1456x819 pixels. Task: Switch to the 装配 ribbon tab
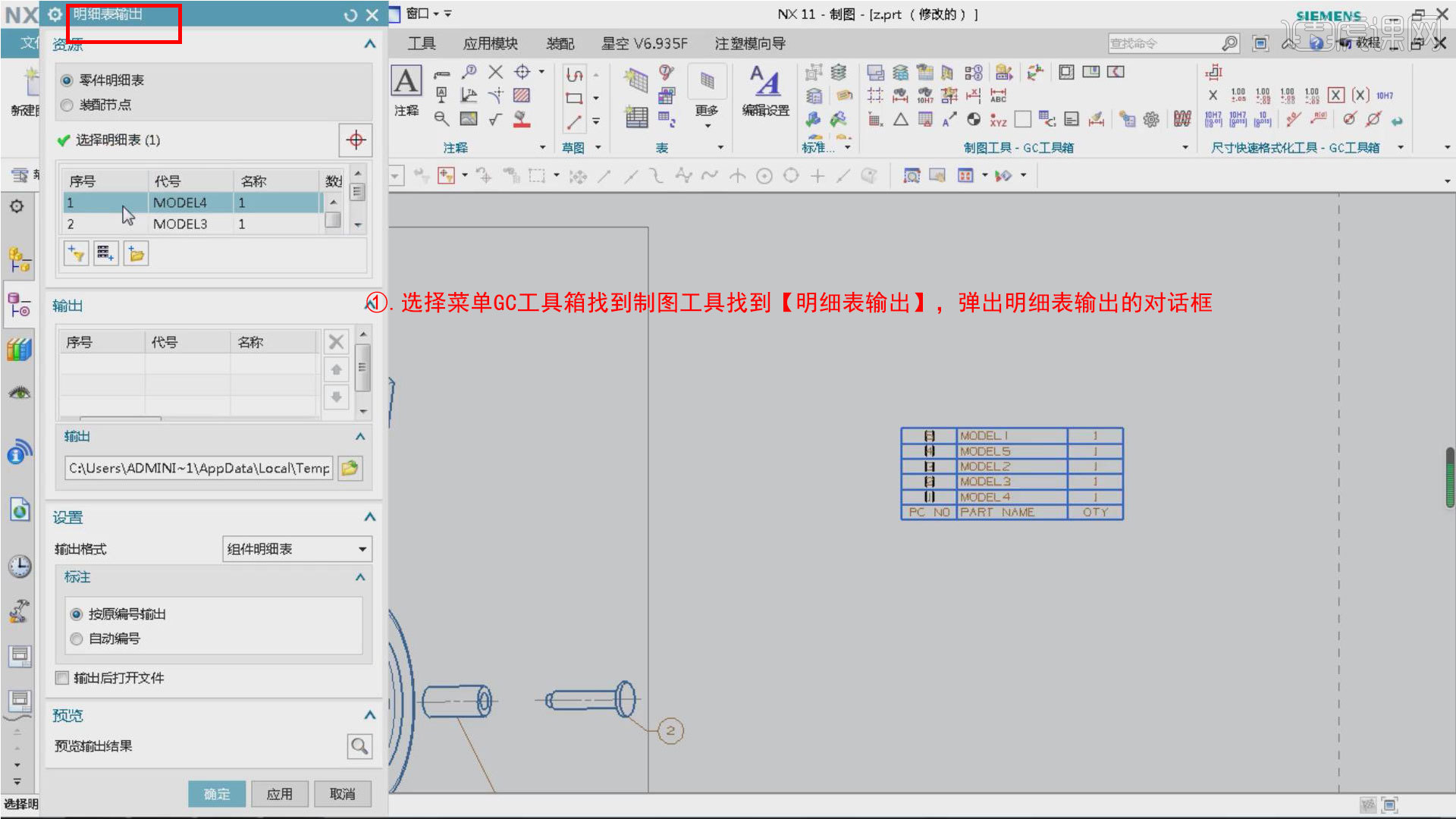[560, 44]
